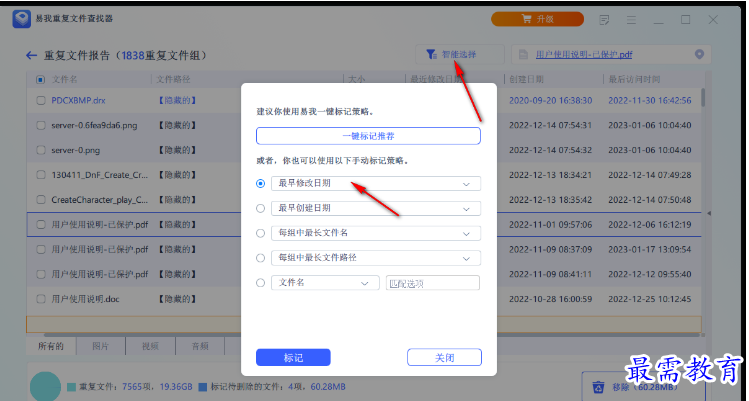Click the 一键标记推荐 button

368,136
